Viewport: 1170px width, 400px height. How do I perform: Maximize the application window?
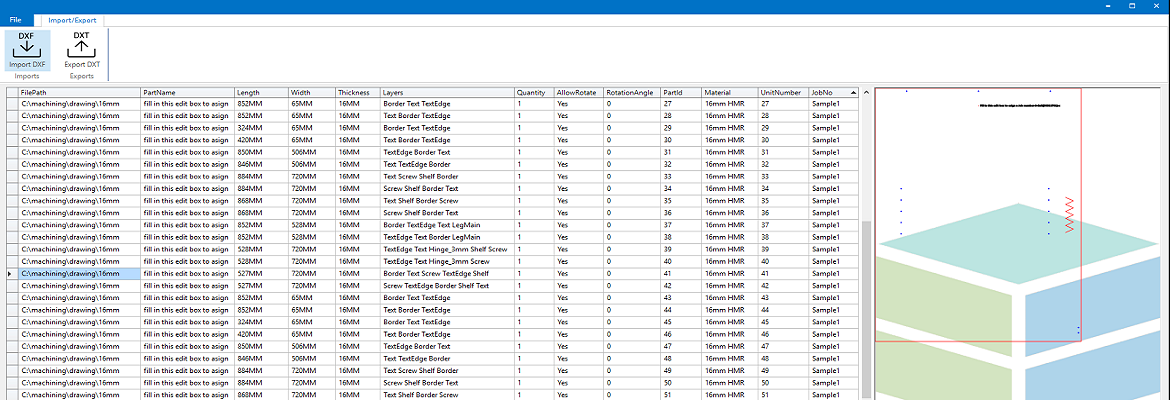tap(1131, 6)
